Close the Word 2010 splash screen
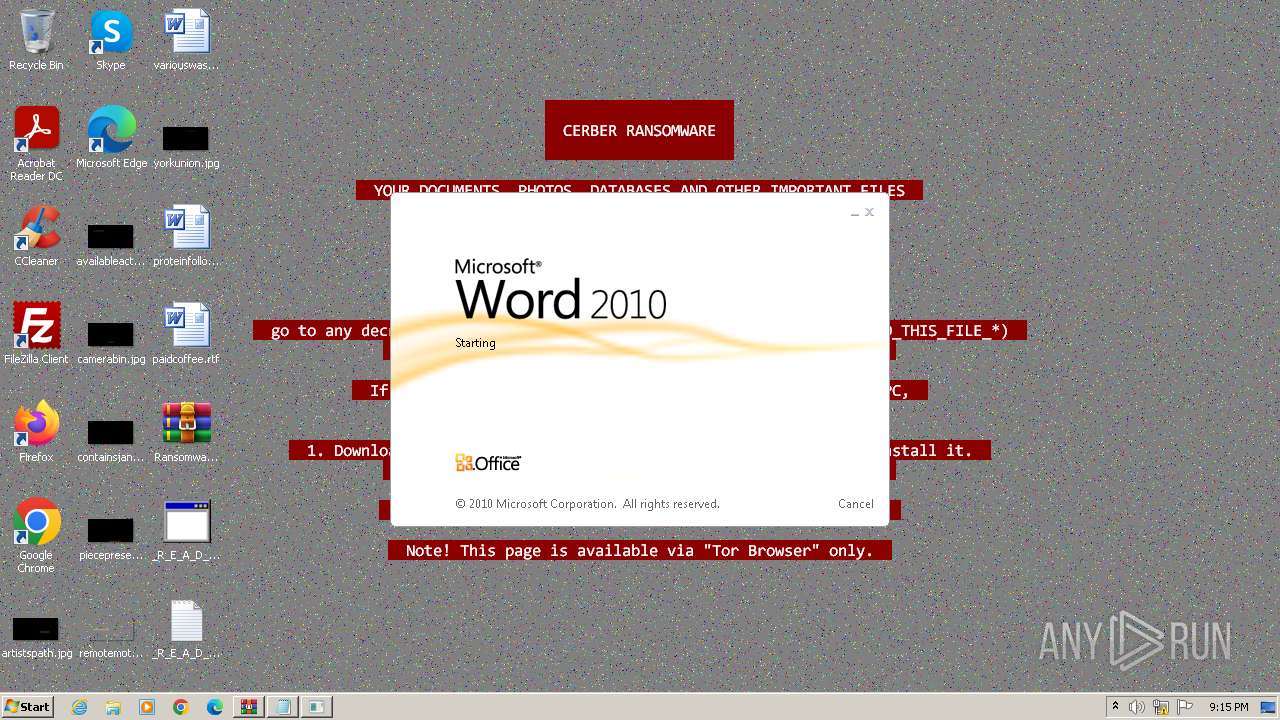This screenshot has height=720, width=1280. pyautogui.click(x=869, y=212)
